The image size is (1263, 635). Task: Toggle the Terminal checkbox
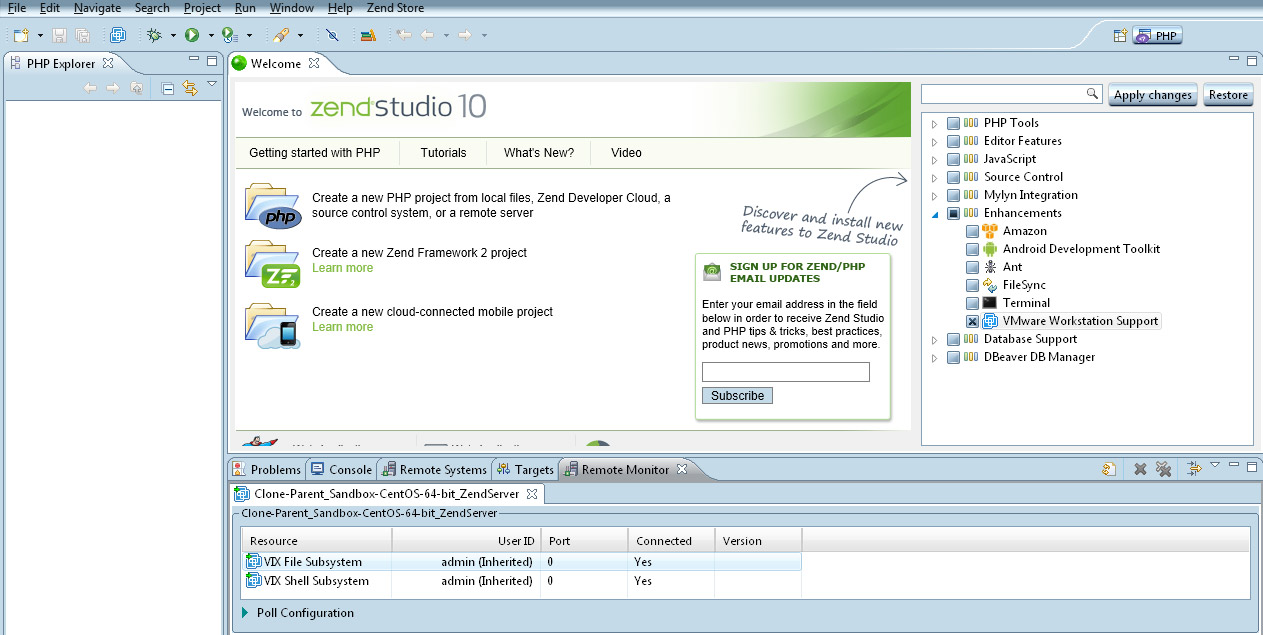pos(972,304)
